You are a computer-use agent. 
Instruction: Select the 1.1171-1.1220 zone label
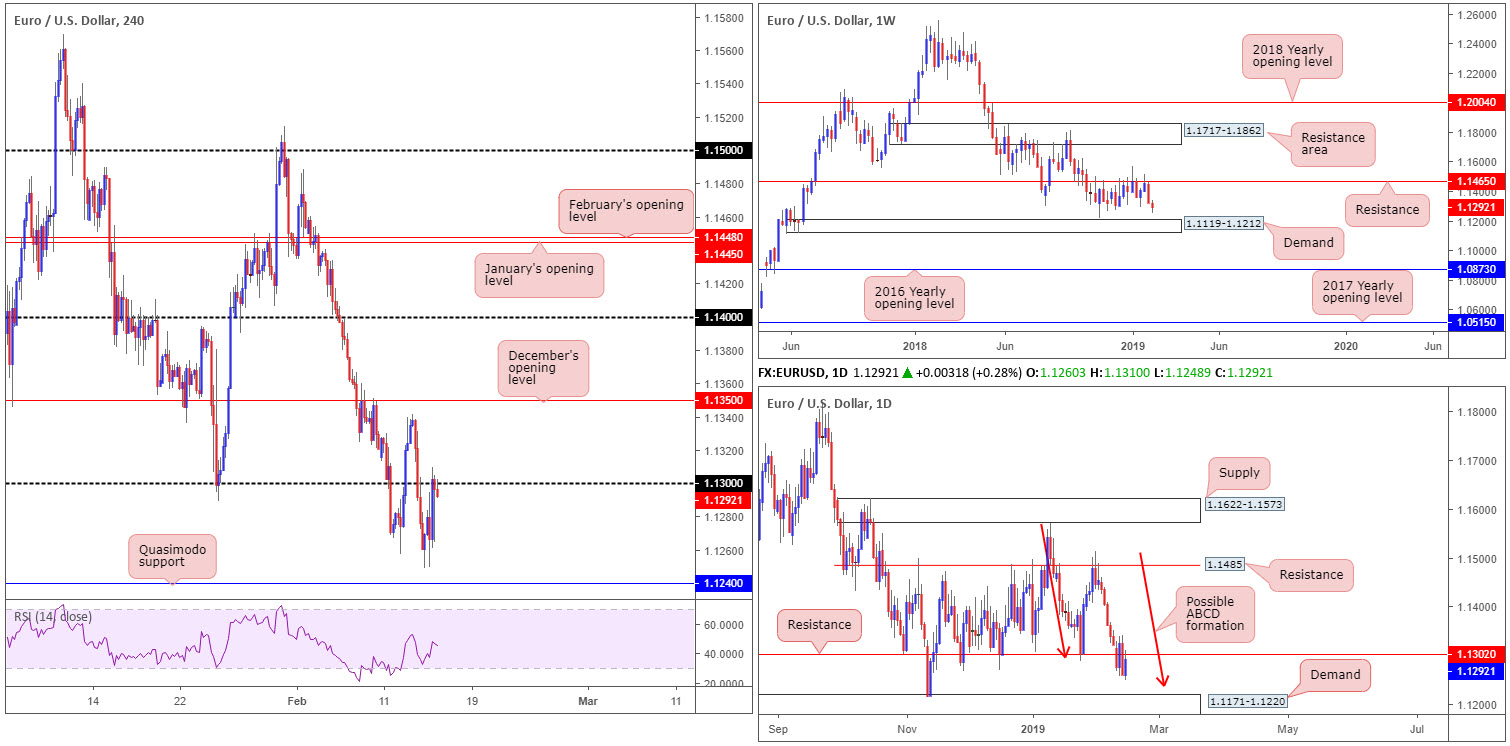(x=1249, y=703)
